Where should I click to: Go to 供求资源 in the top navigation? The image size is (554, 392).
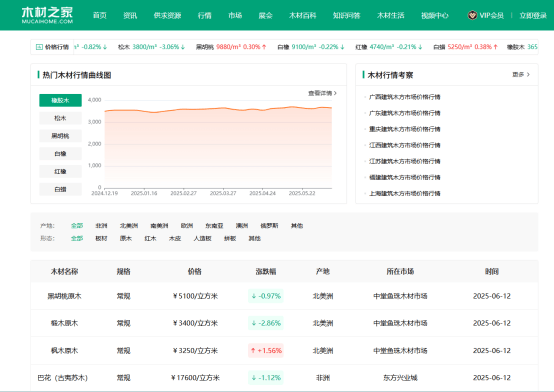point(167,16)
